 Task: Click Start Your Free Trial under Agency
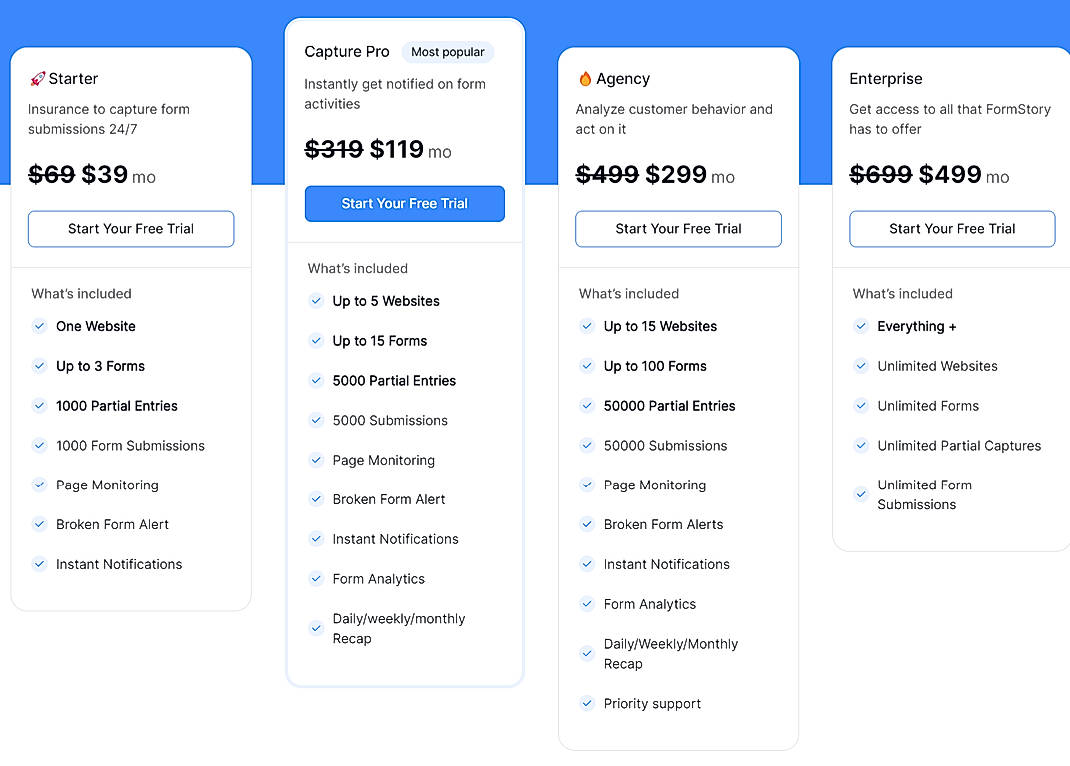(678, 229)
